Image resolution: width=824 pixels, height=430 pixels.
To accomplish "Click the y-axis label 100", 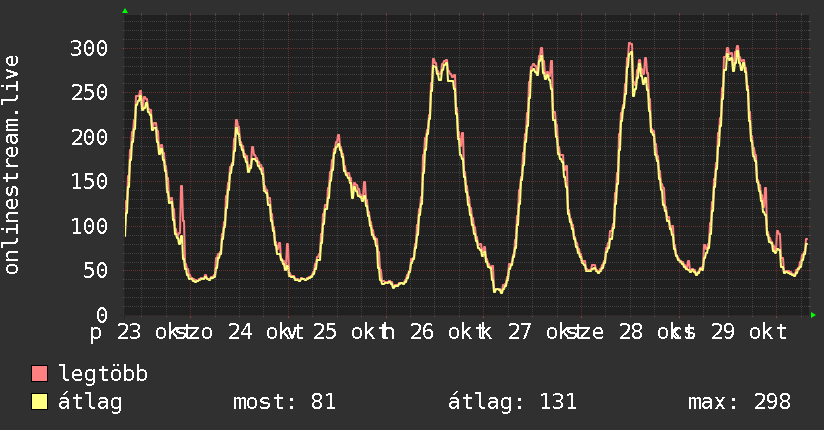I will pyautogui.click(x=89, y=226).
